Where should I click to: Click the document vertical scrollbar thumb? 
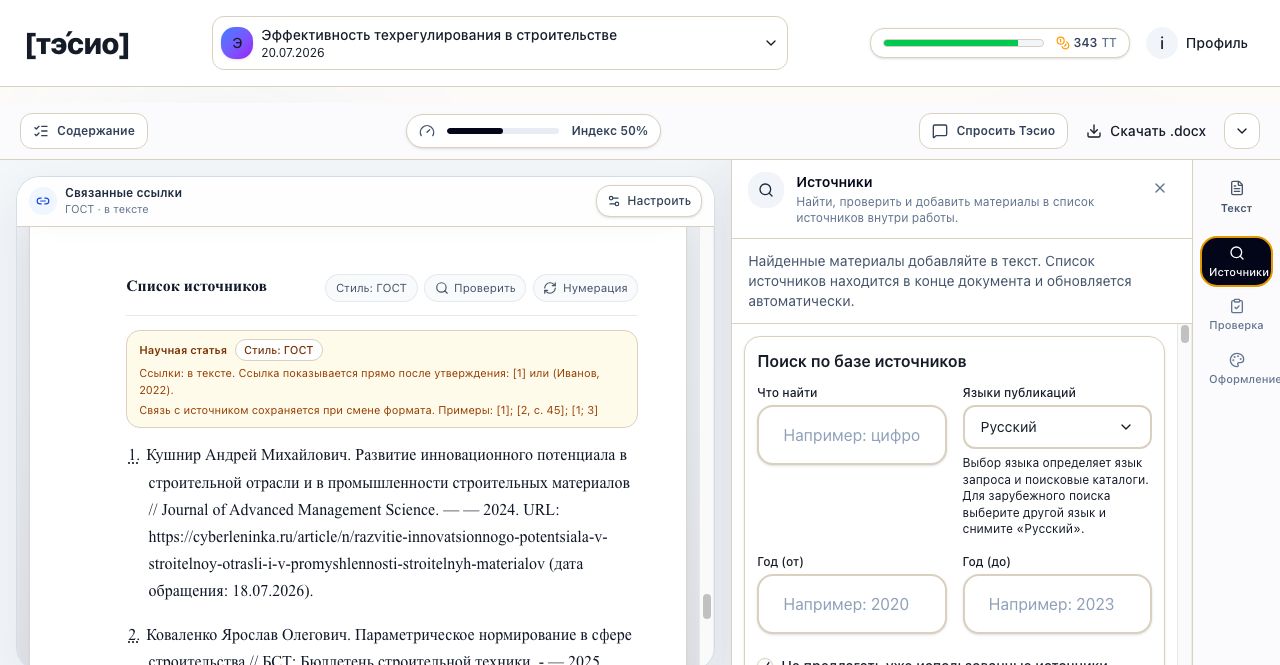click(707, 606)
